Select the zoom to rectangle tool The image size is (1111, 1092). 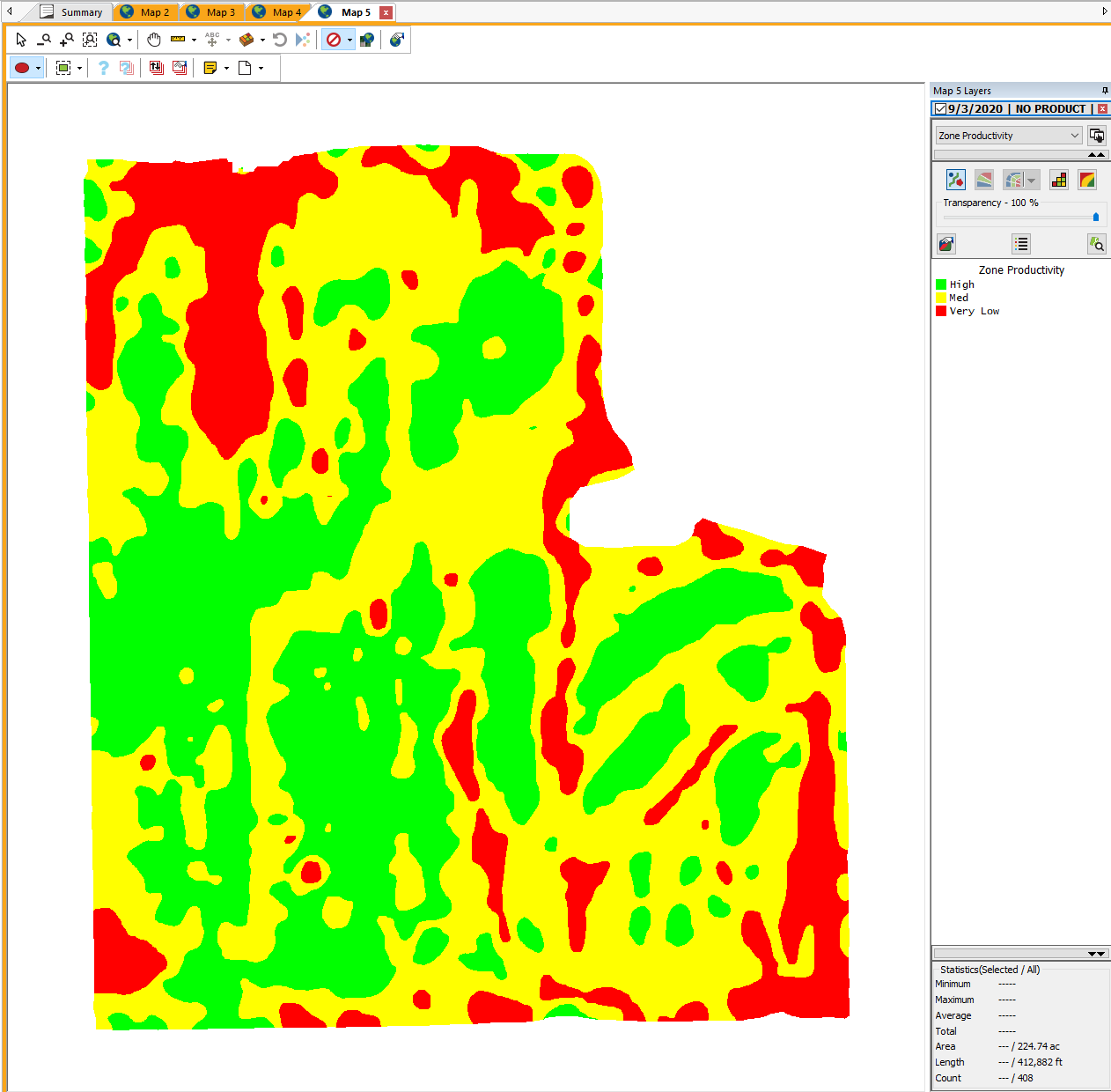click(90, 40)
